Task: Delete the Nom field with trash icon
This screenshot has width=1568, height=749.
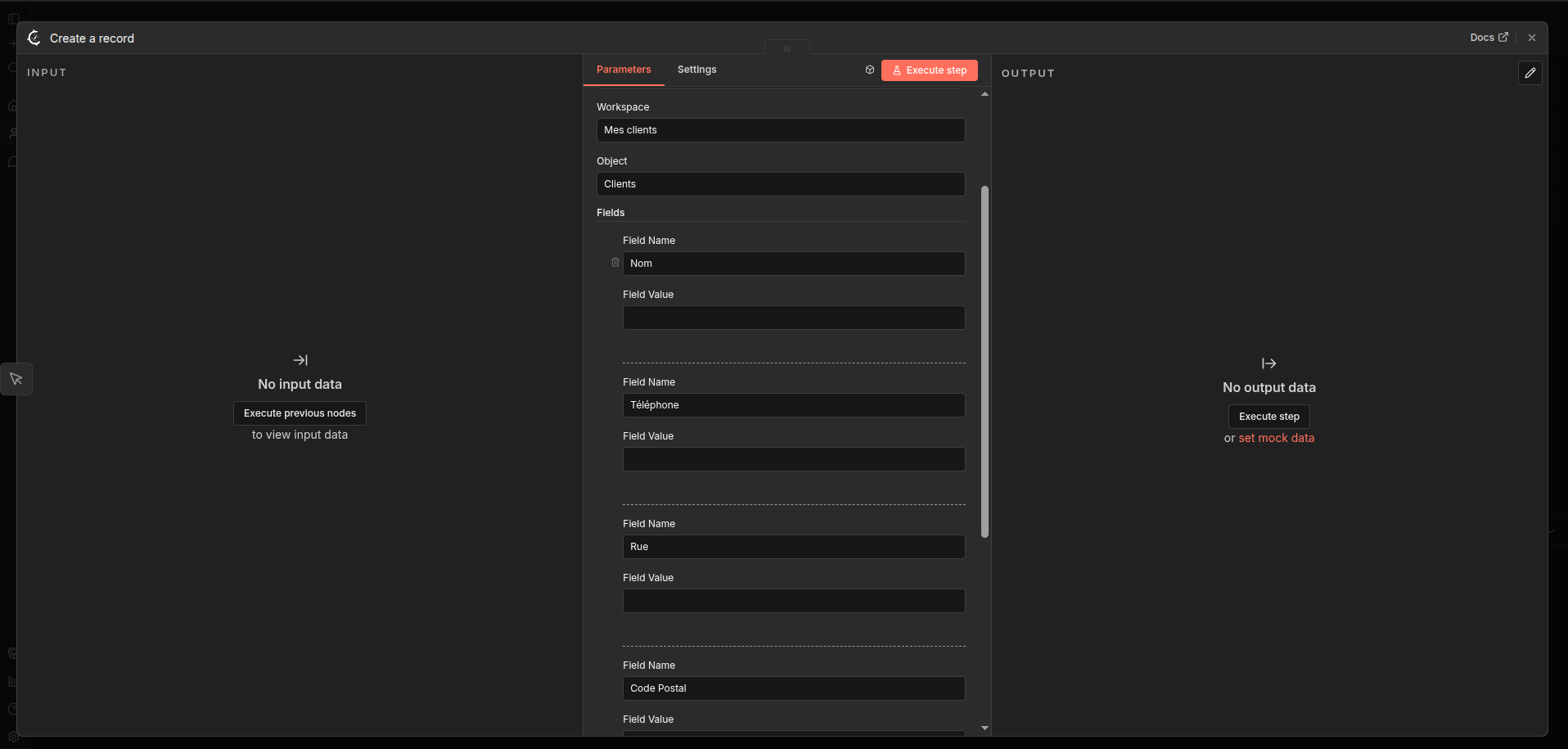Action: click(615, 263)
